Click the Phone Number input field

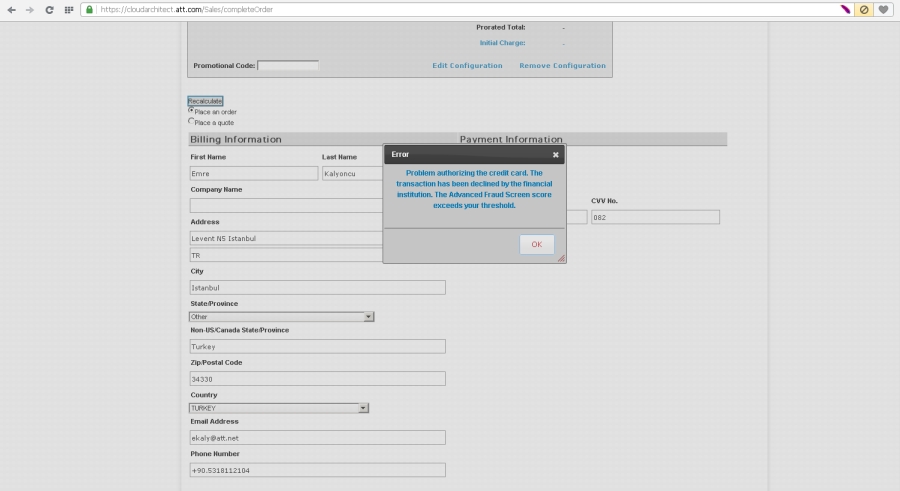(x=317, y=470)
